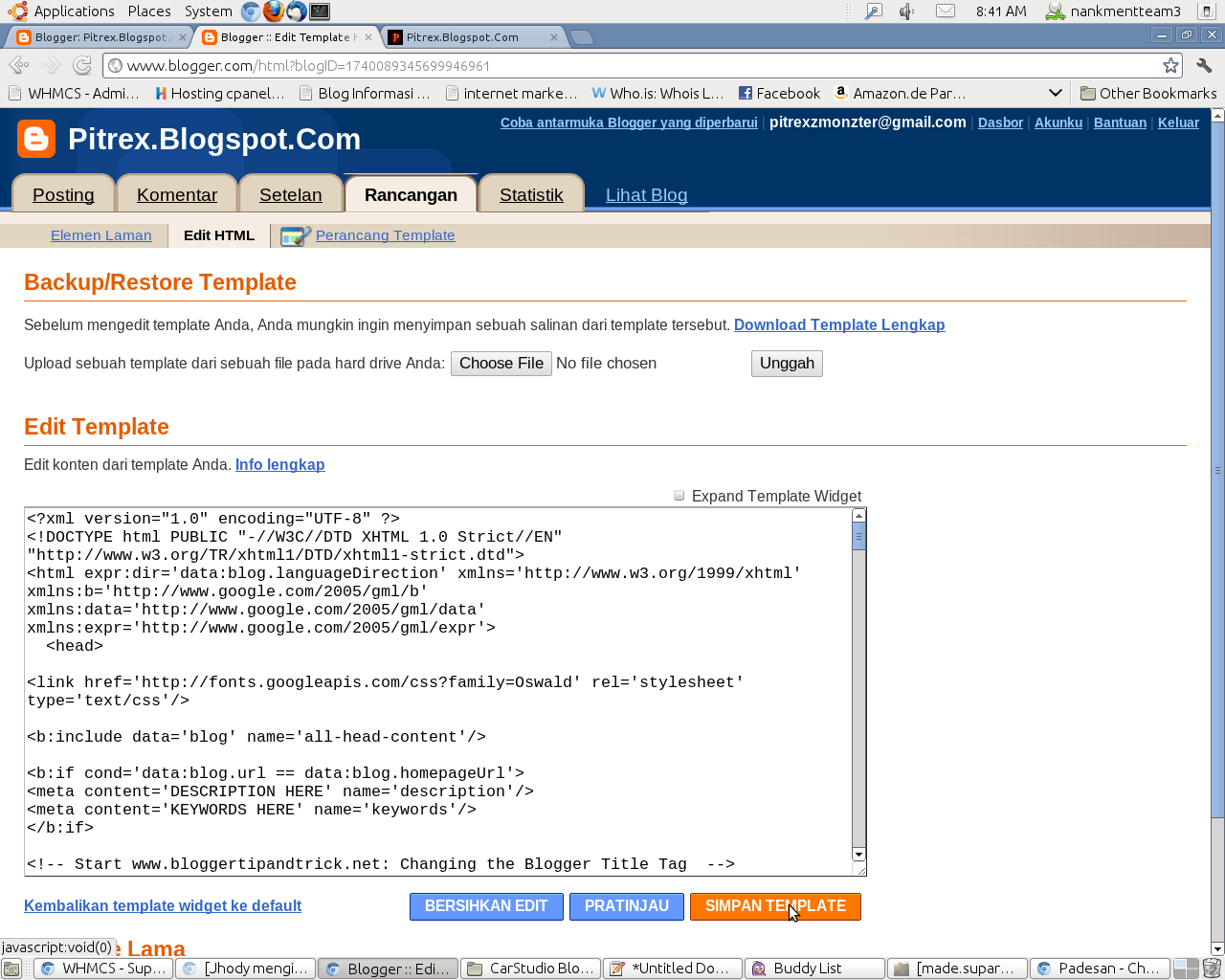Open the Dasbor link
The width and height of the screenshot is (1225, 980).
coord(1000,122)
